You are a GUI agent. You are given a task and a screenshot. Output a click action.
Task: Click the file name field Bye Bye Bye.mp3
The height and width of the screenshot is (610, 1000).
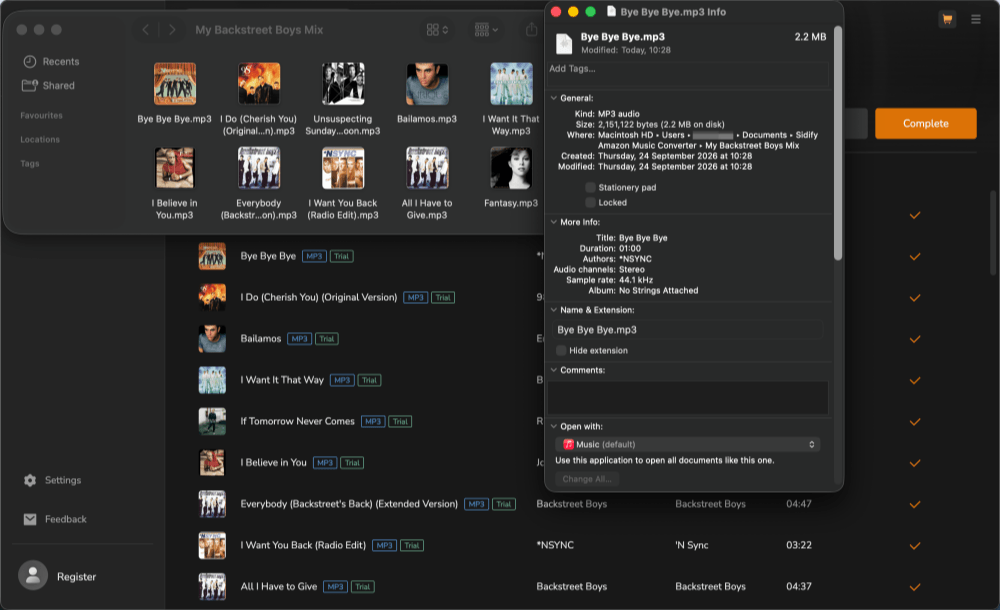point(688,330)
